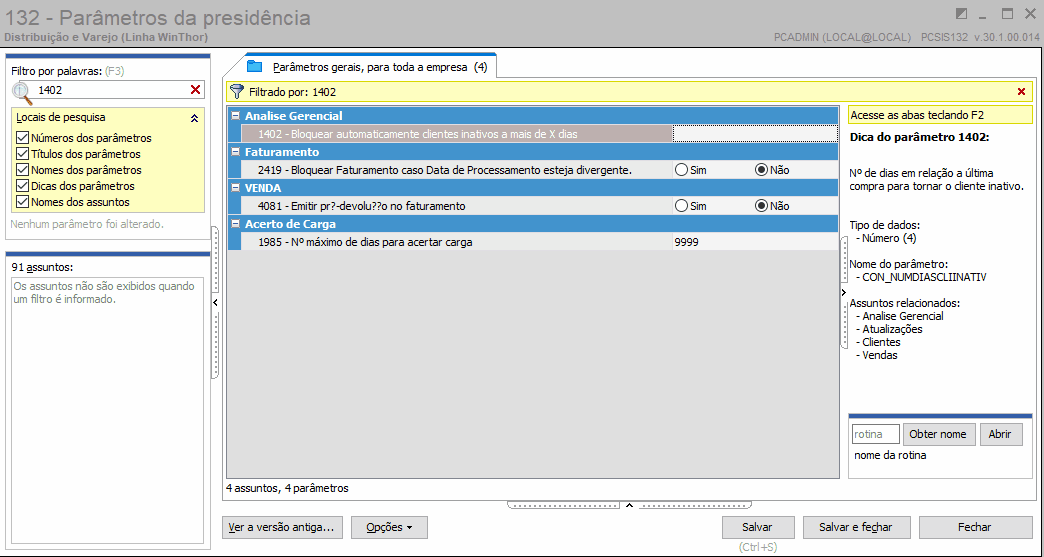Expand the bottom panel caret
1044x557 pixels.
pos(629,505)
